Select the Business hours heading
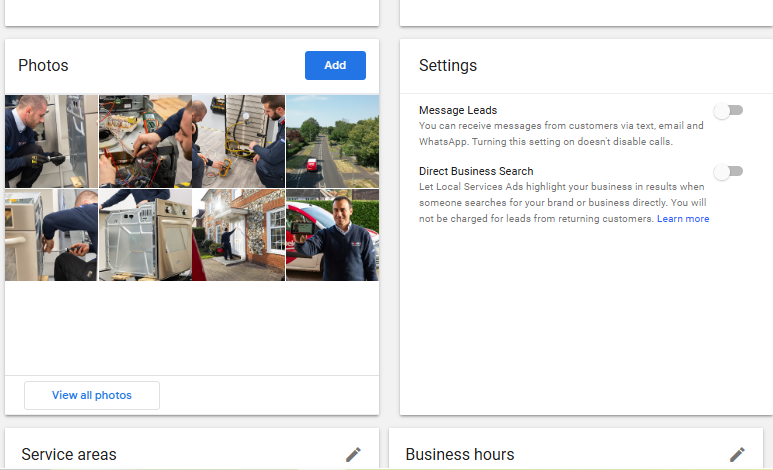773x470 pixels. (x=459, y=454)
